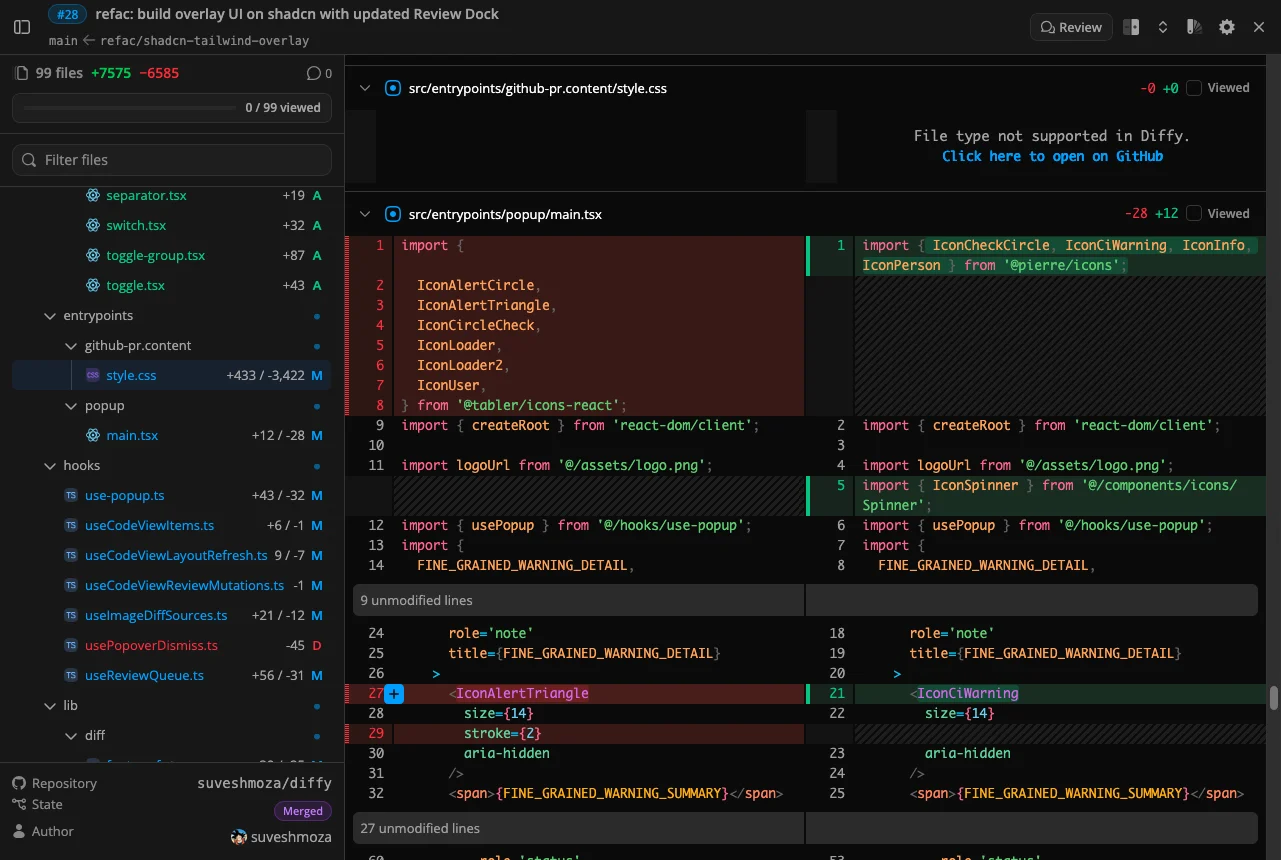Open useCodeViewItems.ts in file tree
Image resolution: width=1281 pixels, height=860 pixels.
pyautogui.click(x=149, y=525)
